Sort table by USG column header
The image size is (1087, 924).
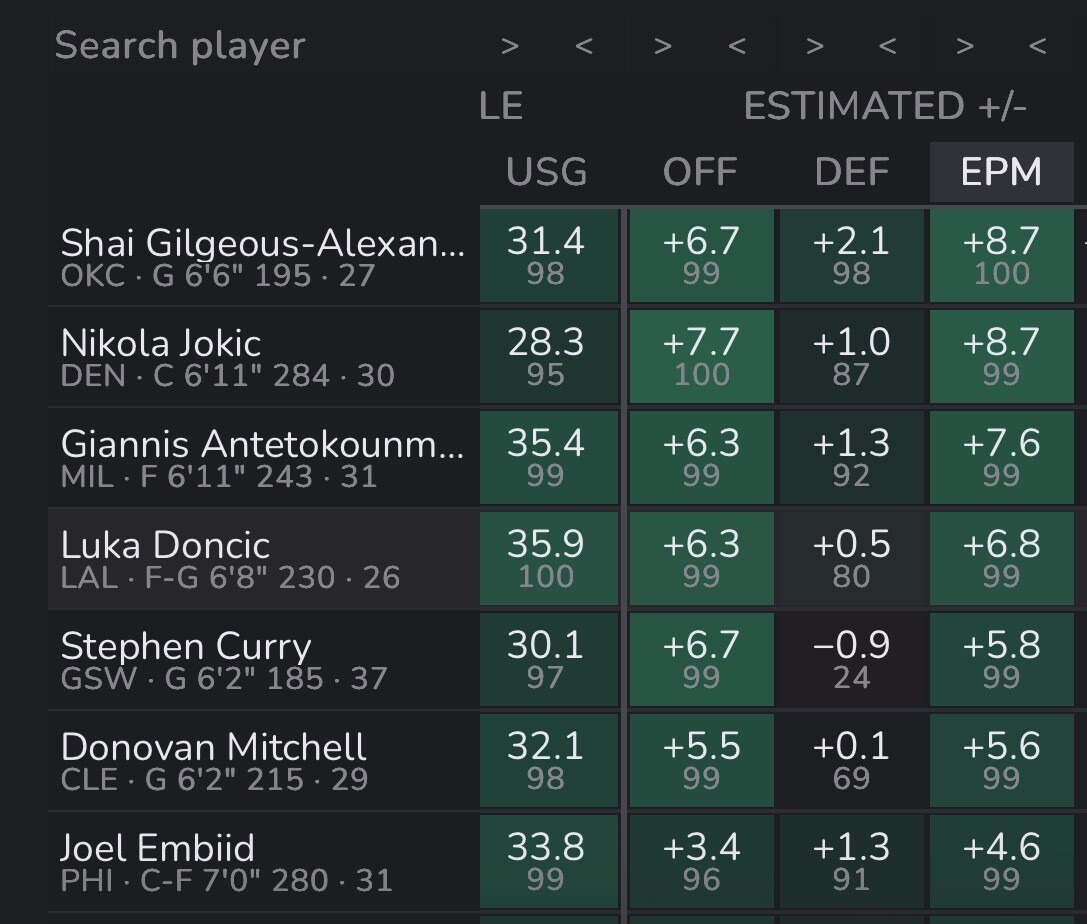click(x=546, y=172)
